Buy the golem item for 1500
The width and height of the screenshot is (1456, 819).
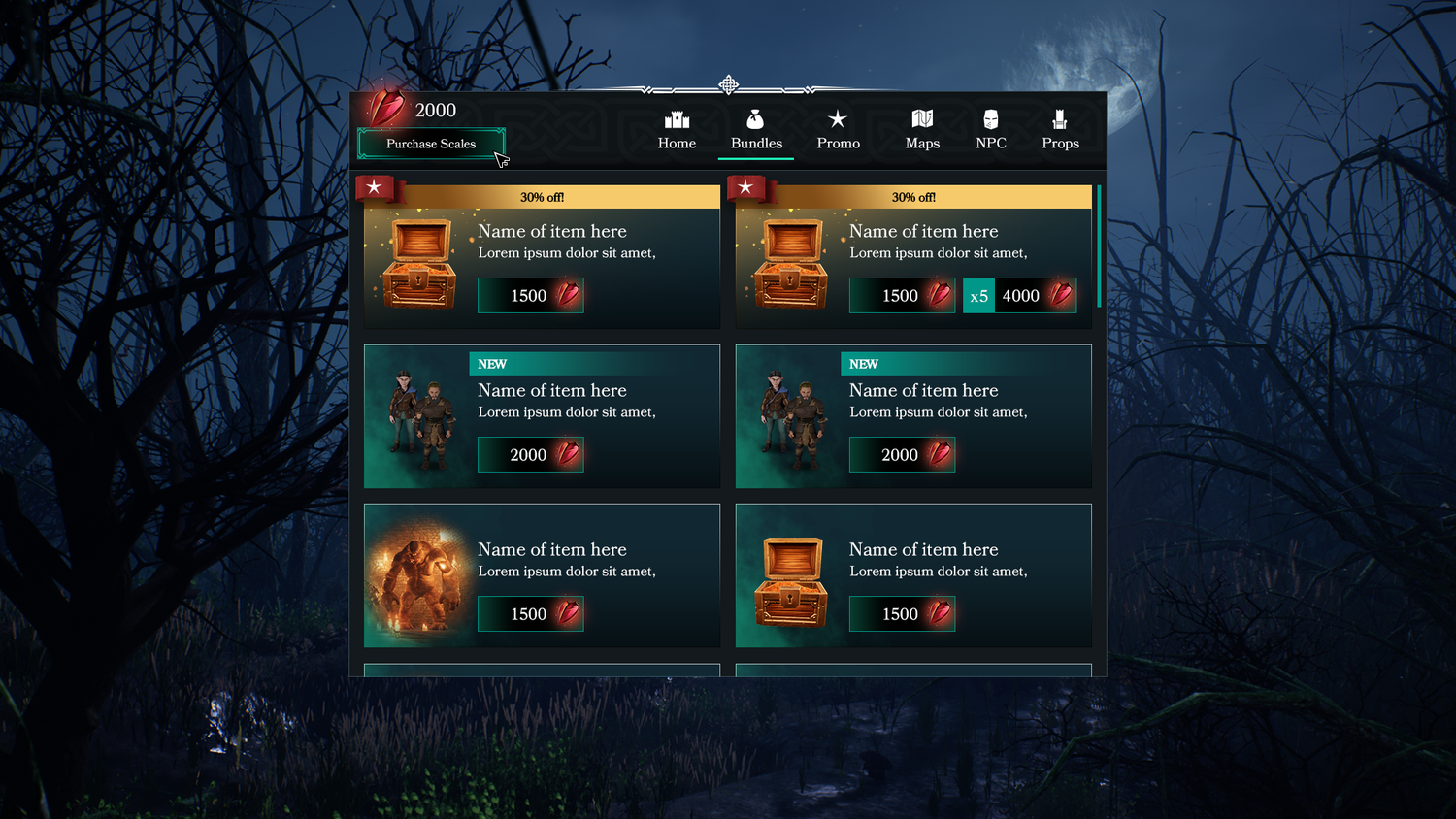[x=530, y=613]
